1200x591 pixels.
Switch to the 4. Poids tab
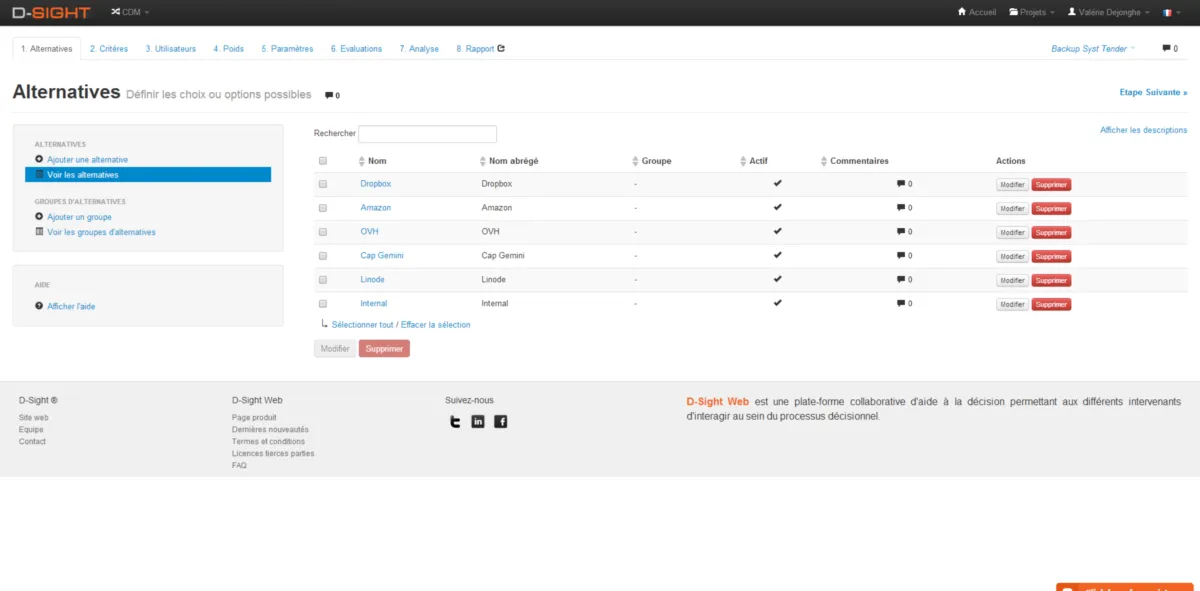pyautogui.click(x=228, y=48)
